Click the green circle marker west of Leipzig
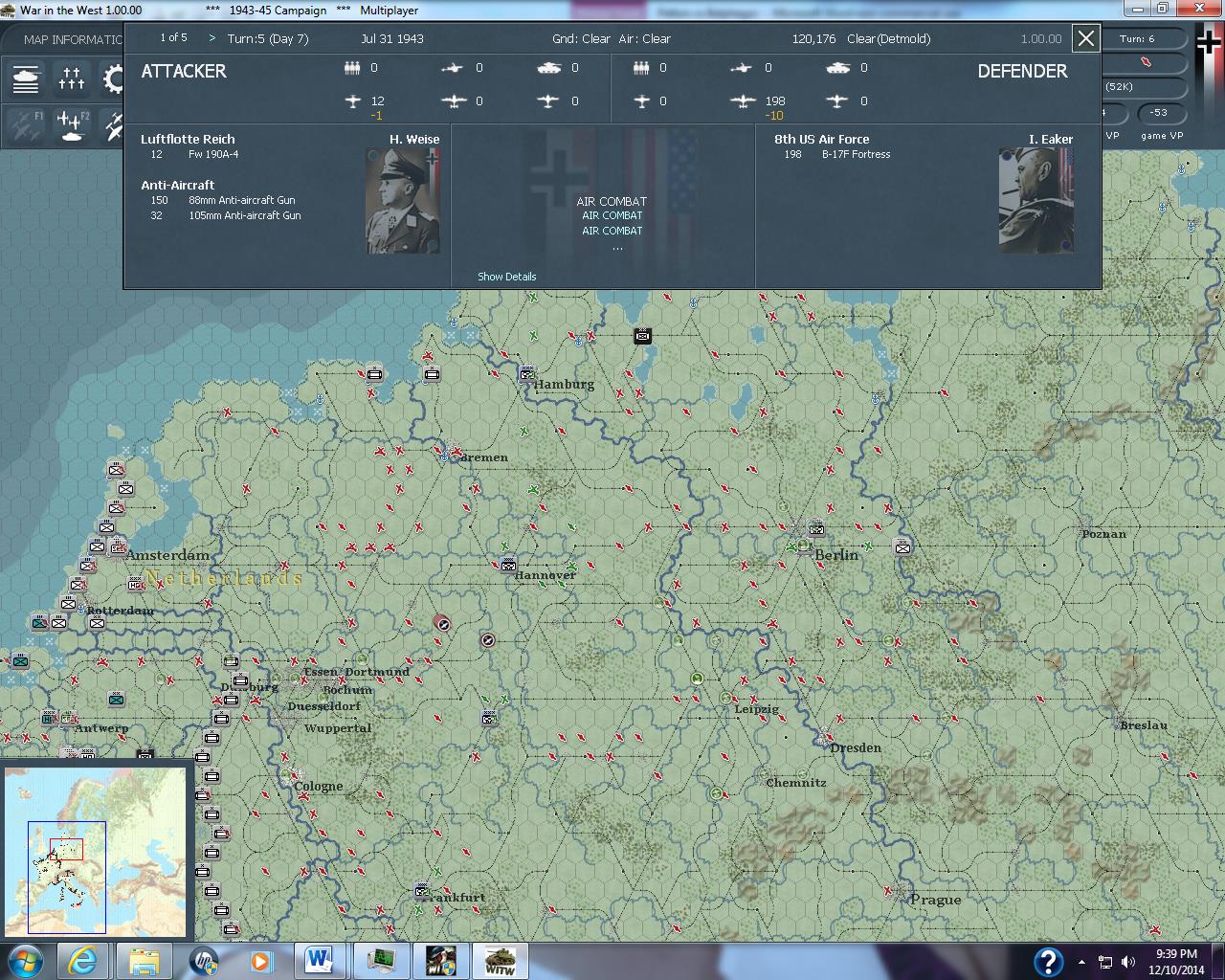 (697, 679)
